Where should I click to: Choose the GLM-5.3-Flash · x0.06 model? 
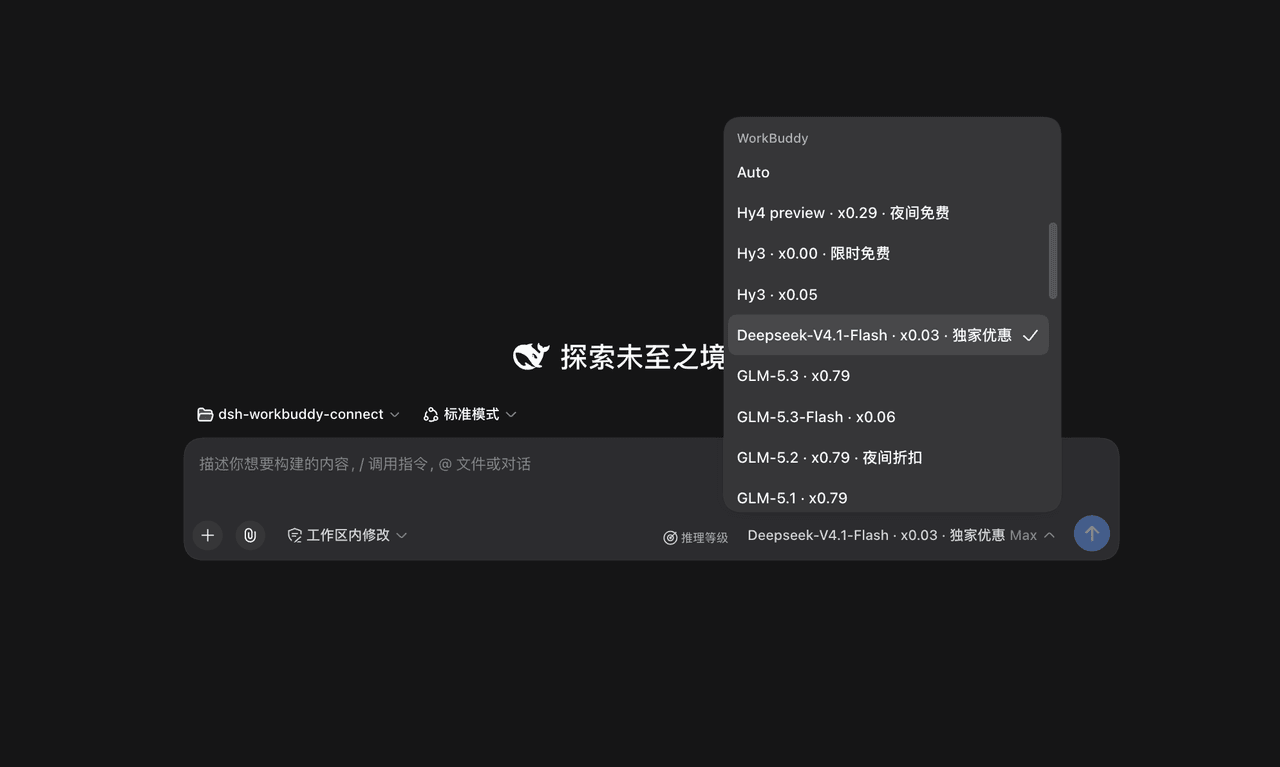pyautogui.click(x=888, y=417)
